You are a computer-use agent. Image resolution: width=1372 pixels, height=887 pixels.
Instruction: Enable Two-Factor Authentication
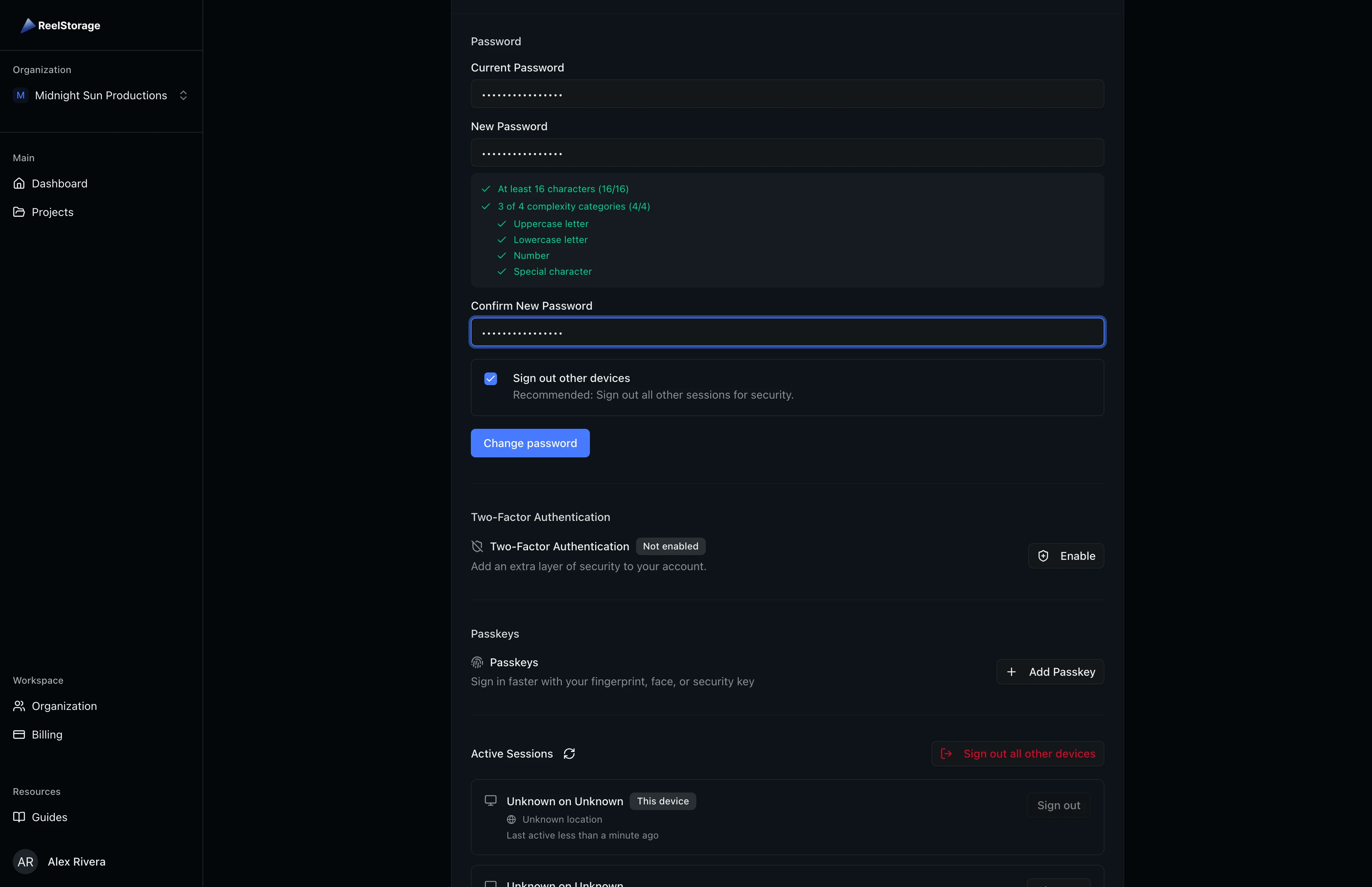[x=1066, y=556]
